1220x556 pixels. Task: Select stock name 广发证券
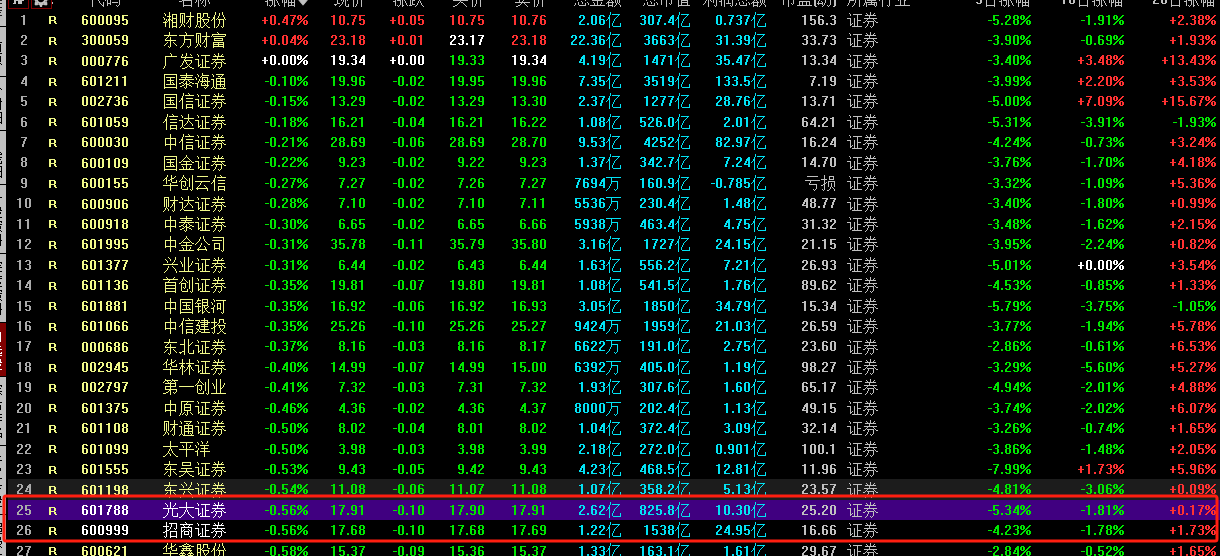[x=195, y=61]
